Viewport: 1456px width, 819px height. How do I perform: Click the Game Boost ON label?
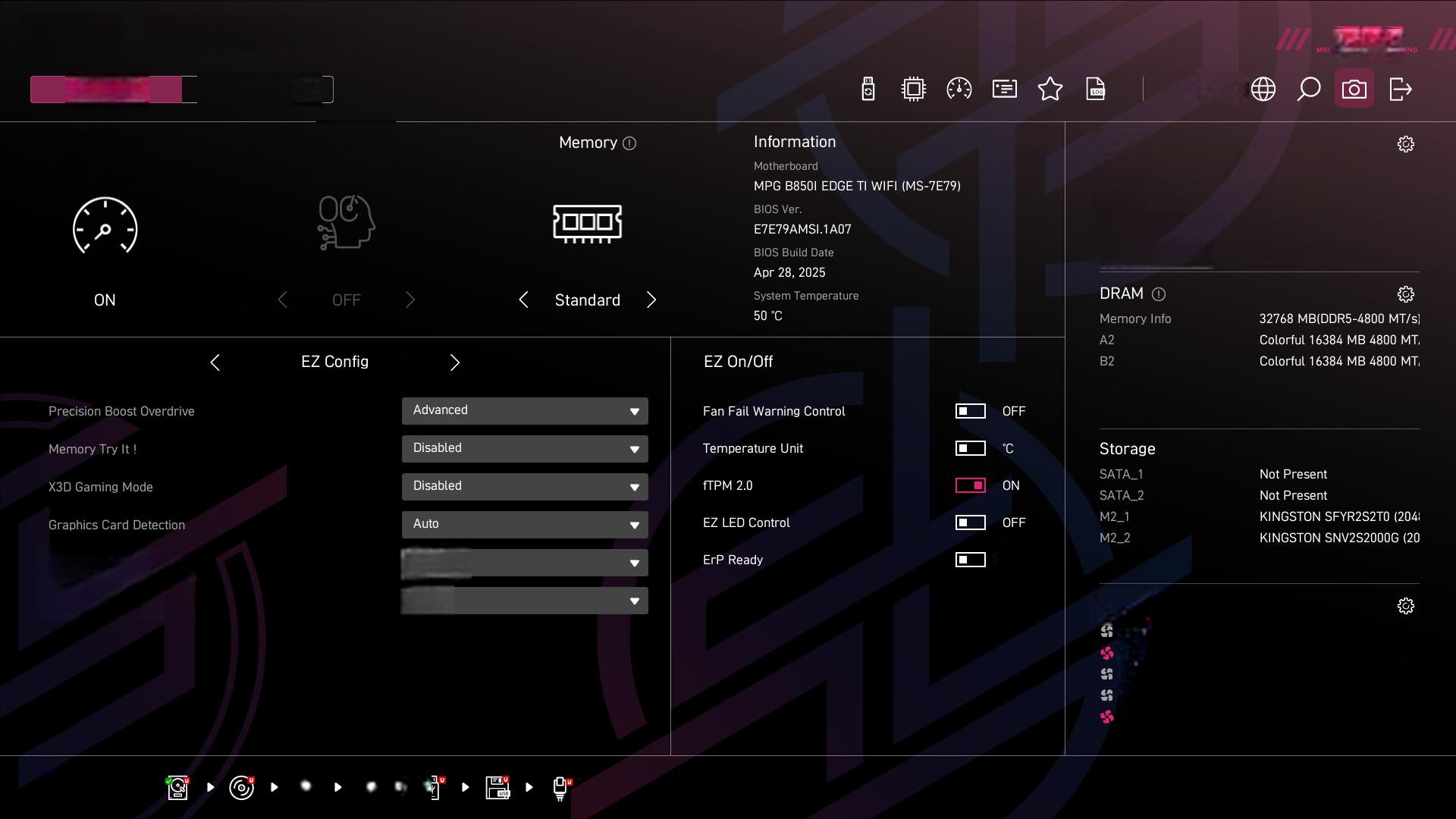pos(105,300)
